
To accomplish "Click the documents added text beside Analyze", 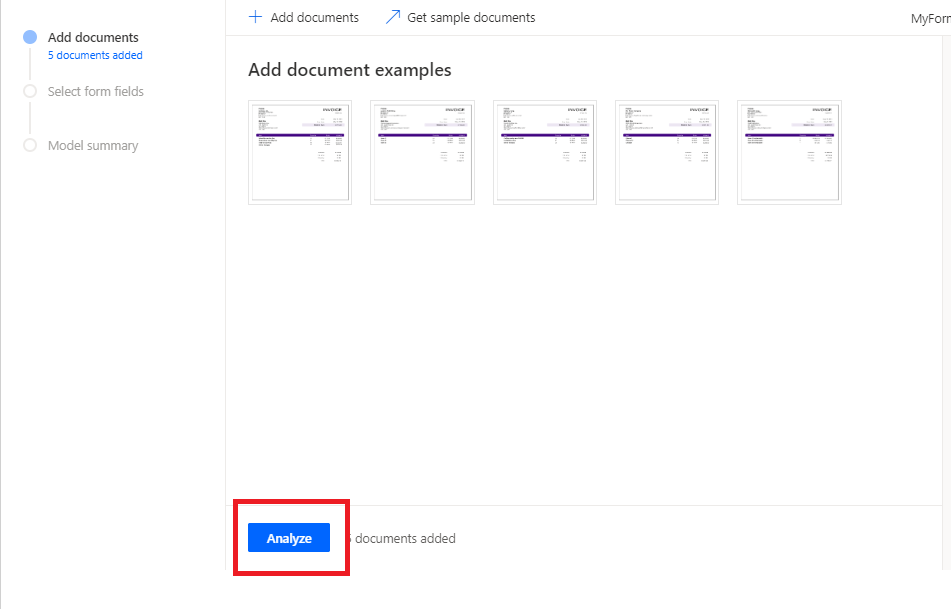I will pos(402,539).
